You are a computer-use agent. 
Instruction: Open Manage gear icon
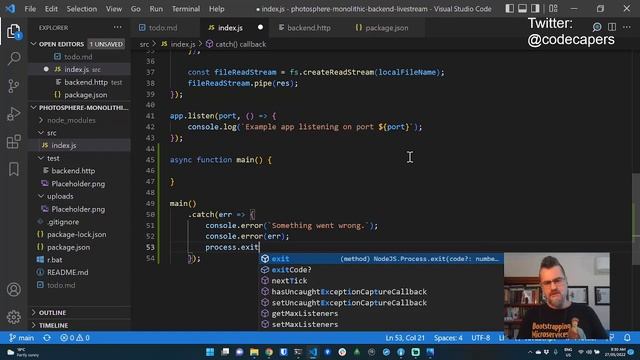pyautogui.click(x=13, y=317)
